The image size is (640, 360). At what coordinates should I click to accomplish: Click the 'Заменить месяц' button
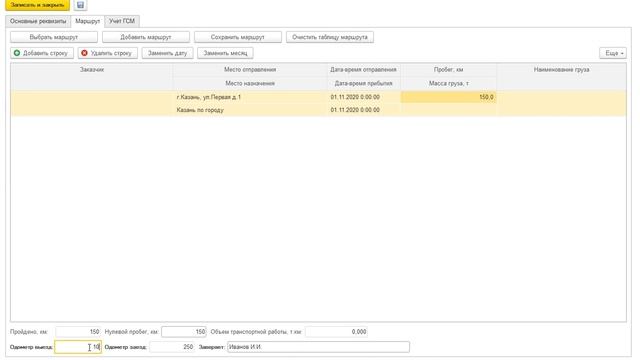[225, 53]
